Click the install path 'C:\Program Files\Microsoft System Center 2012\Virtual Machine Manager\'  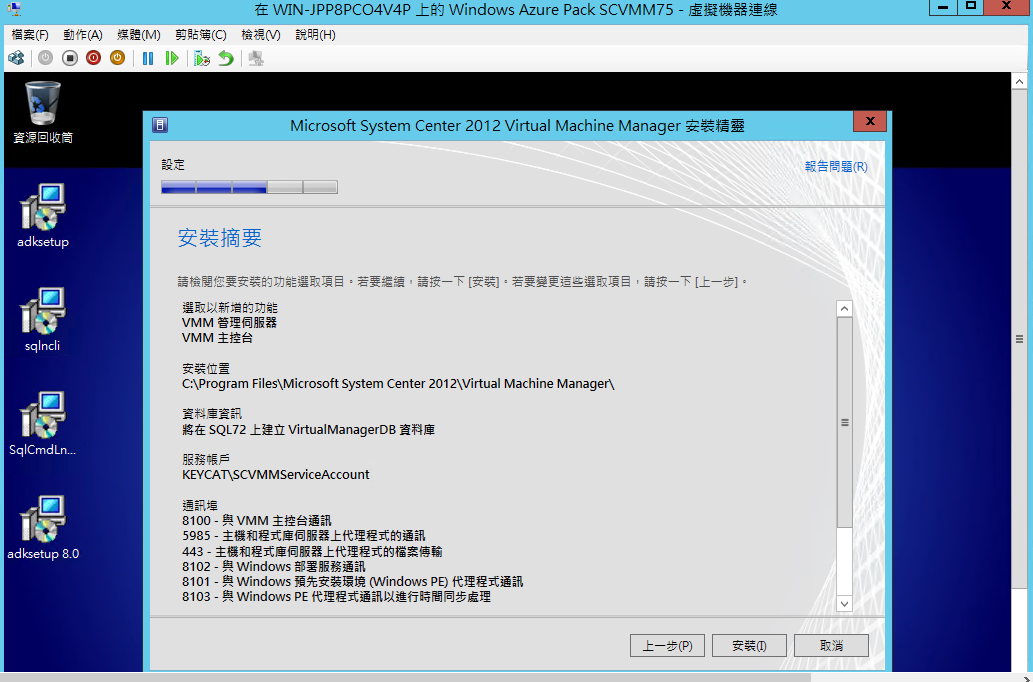tap(398, 384)
